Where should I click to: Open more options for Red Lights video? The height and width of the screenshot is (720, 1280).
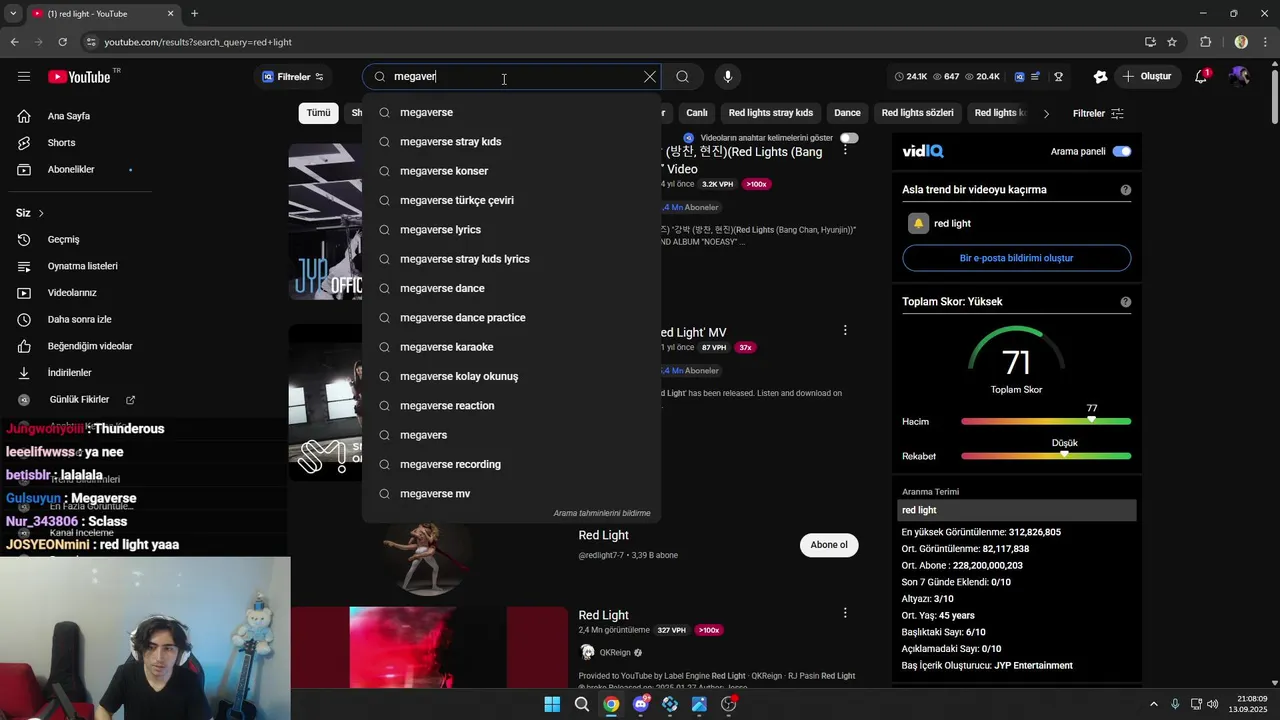[845, 150]
